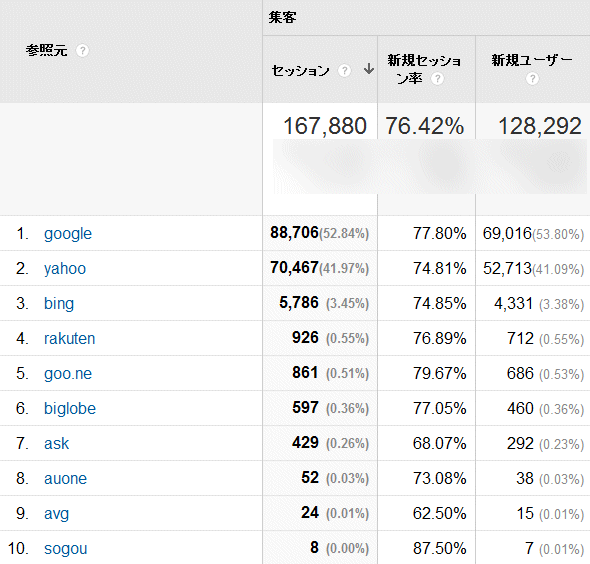The width and height of the screenshot is (590, 564).
Task: Click sort arrow in セッション column
Action: (x=369, y=69)
